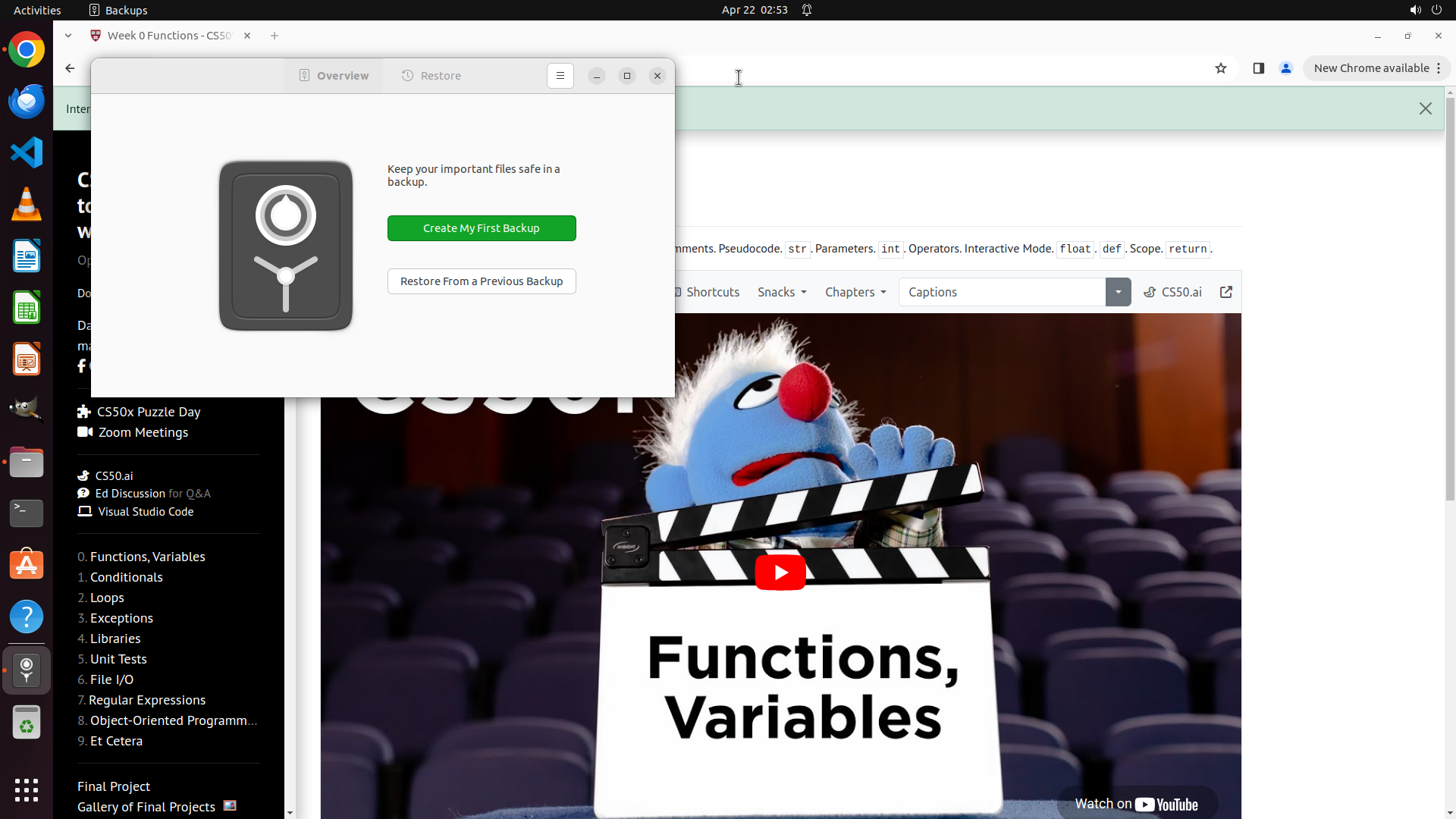Open video in new window icon
The height and width of the screenshot is (819, 1456).
1225,292
